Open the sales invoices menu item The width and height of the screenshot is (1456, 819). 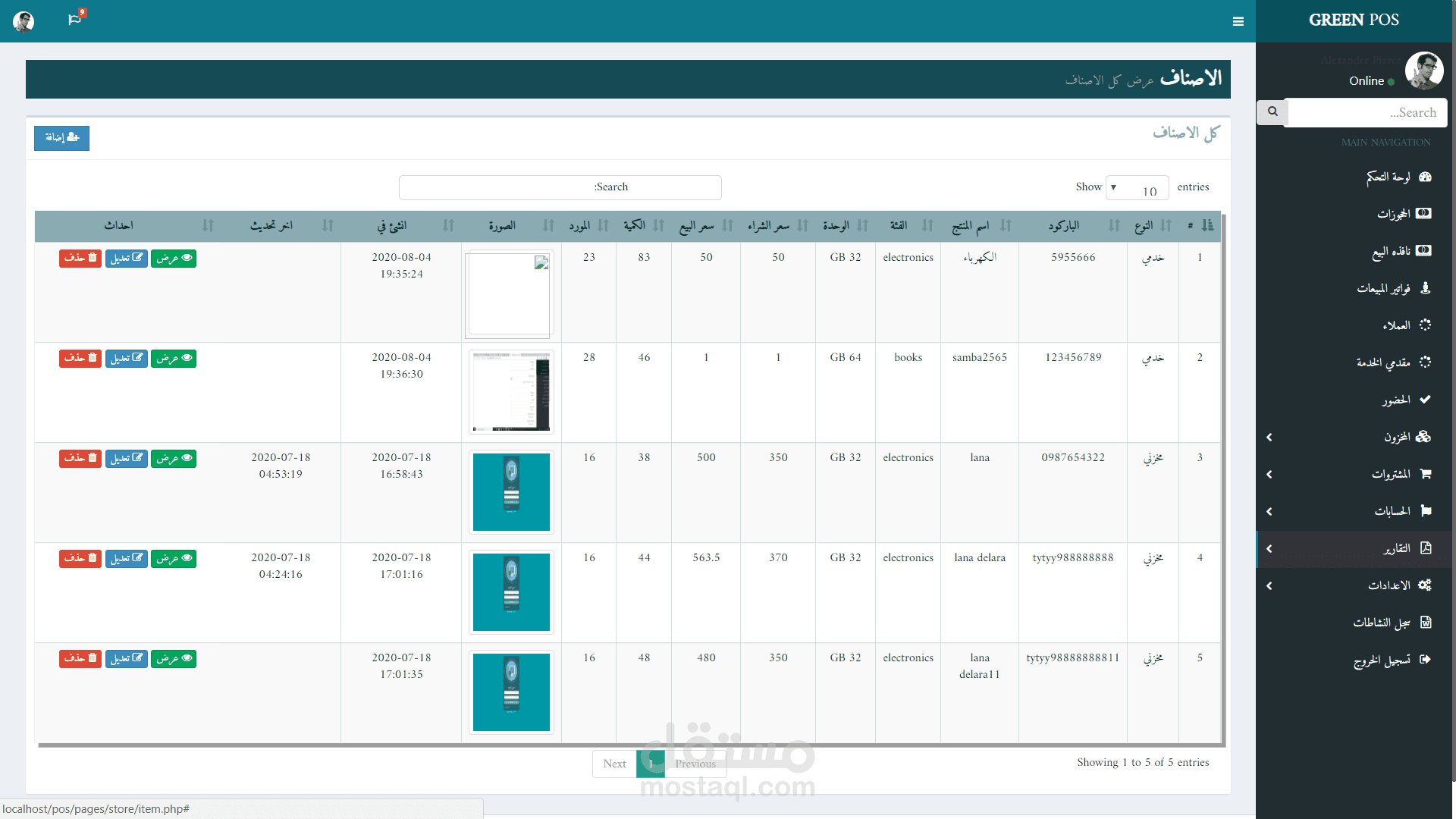point(1383,288)
